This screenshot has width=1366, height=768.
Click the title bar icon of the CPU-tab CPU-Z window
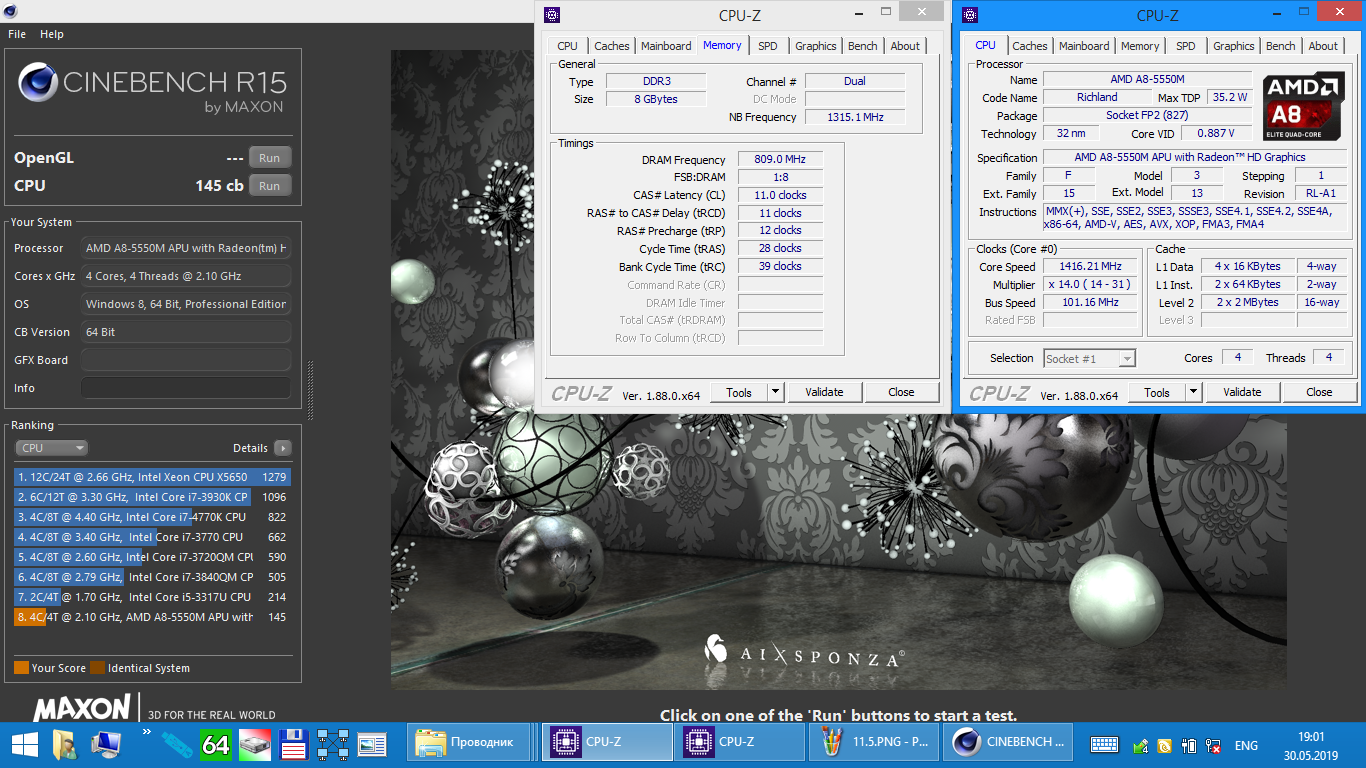click(970, 14)
